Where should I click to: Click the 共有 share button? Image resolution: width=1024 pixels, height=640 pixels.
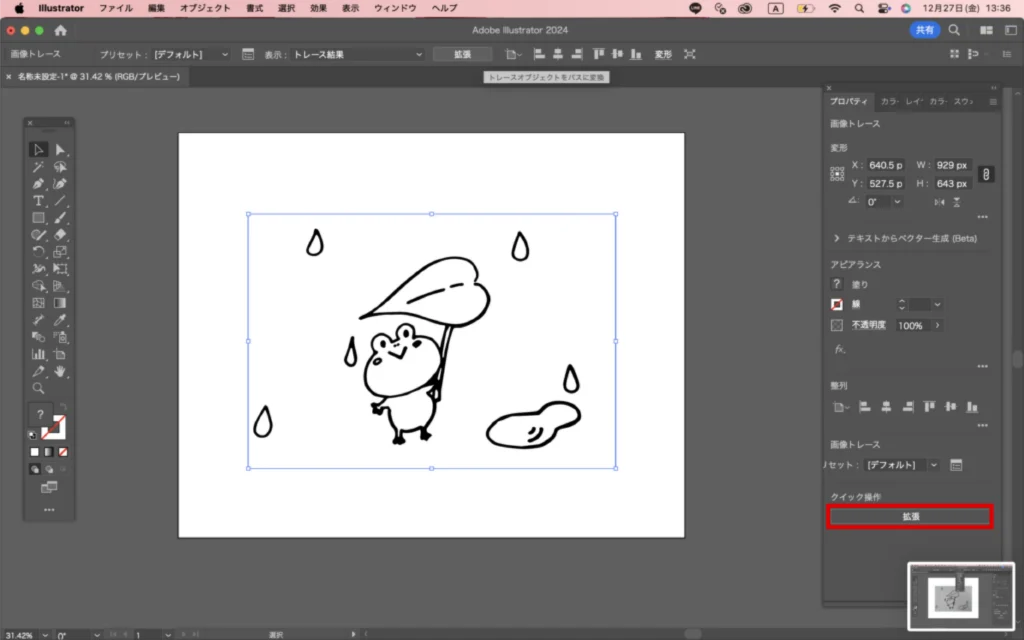coord(926,30)
